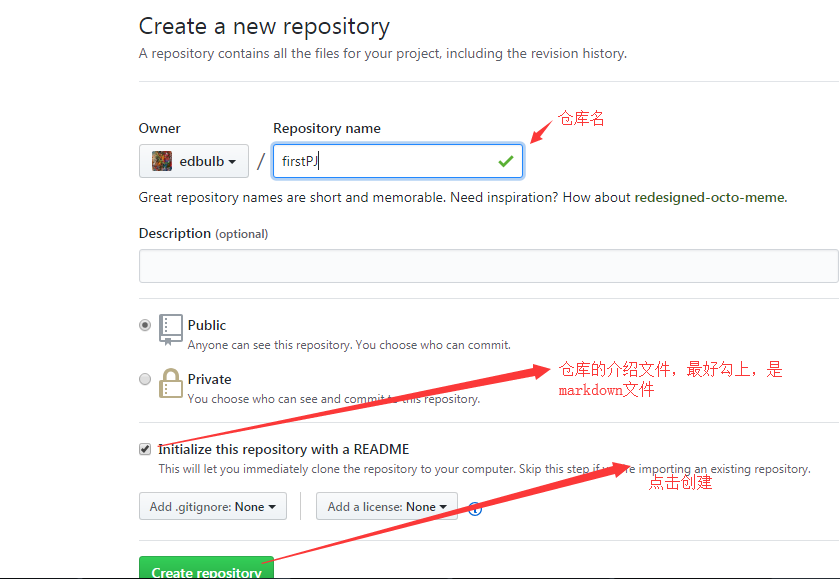The height and width of the screenshot is (579, 840).
Task: Click the Description (optional) label
Action: [204, 234]
